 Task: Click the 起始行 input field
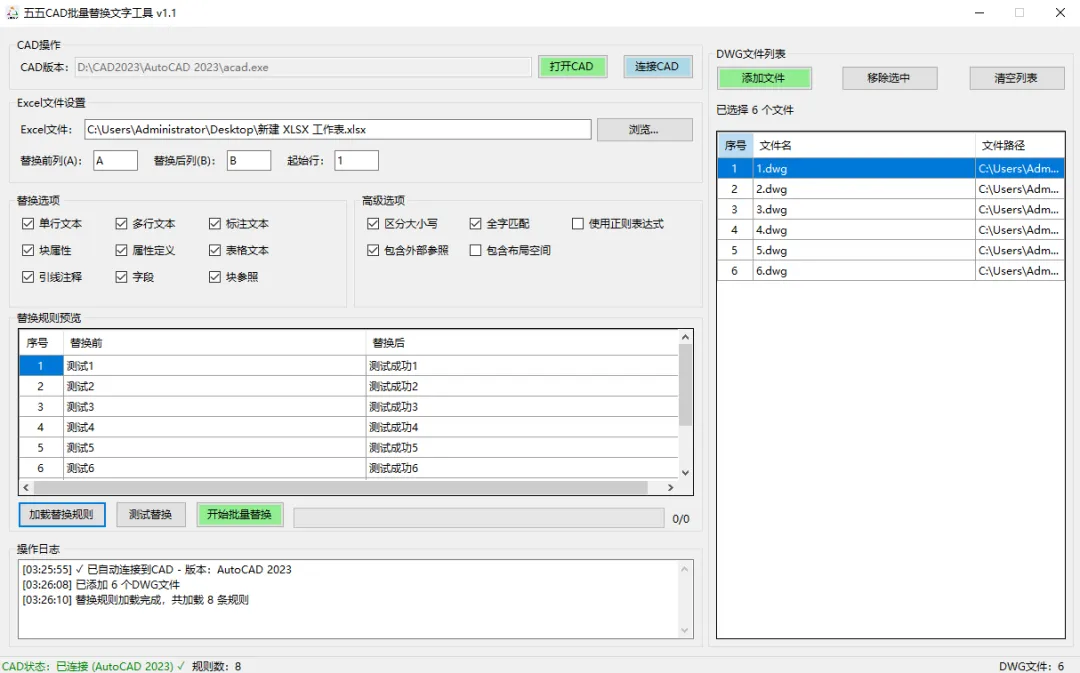pos(356,161)
